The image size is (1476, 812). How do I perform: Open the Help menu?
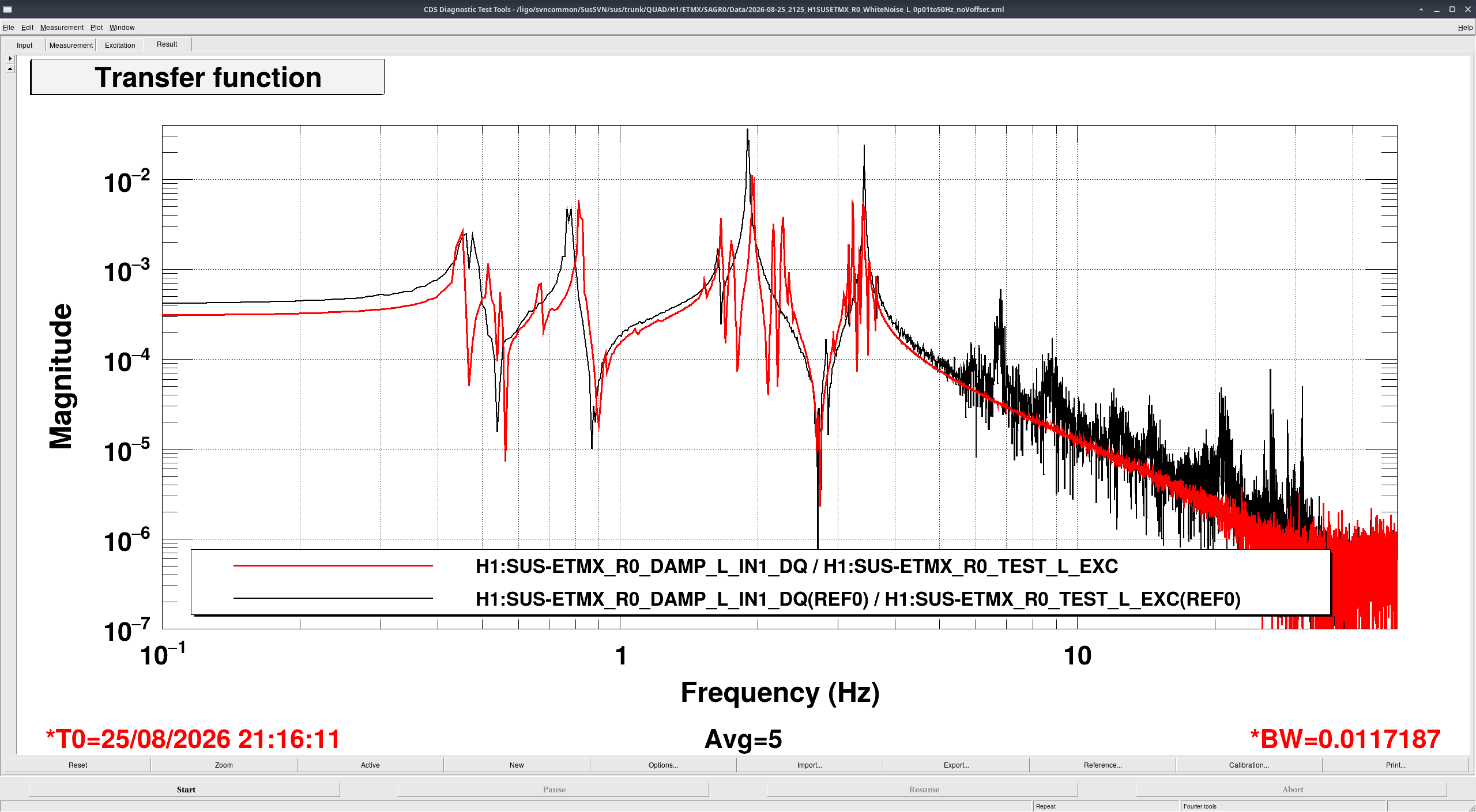pos(1465,27)
